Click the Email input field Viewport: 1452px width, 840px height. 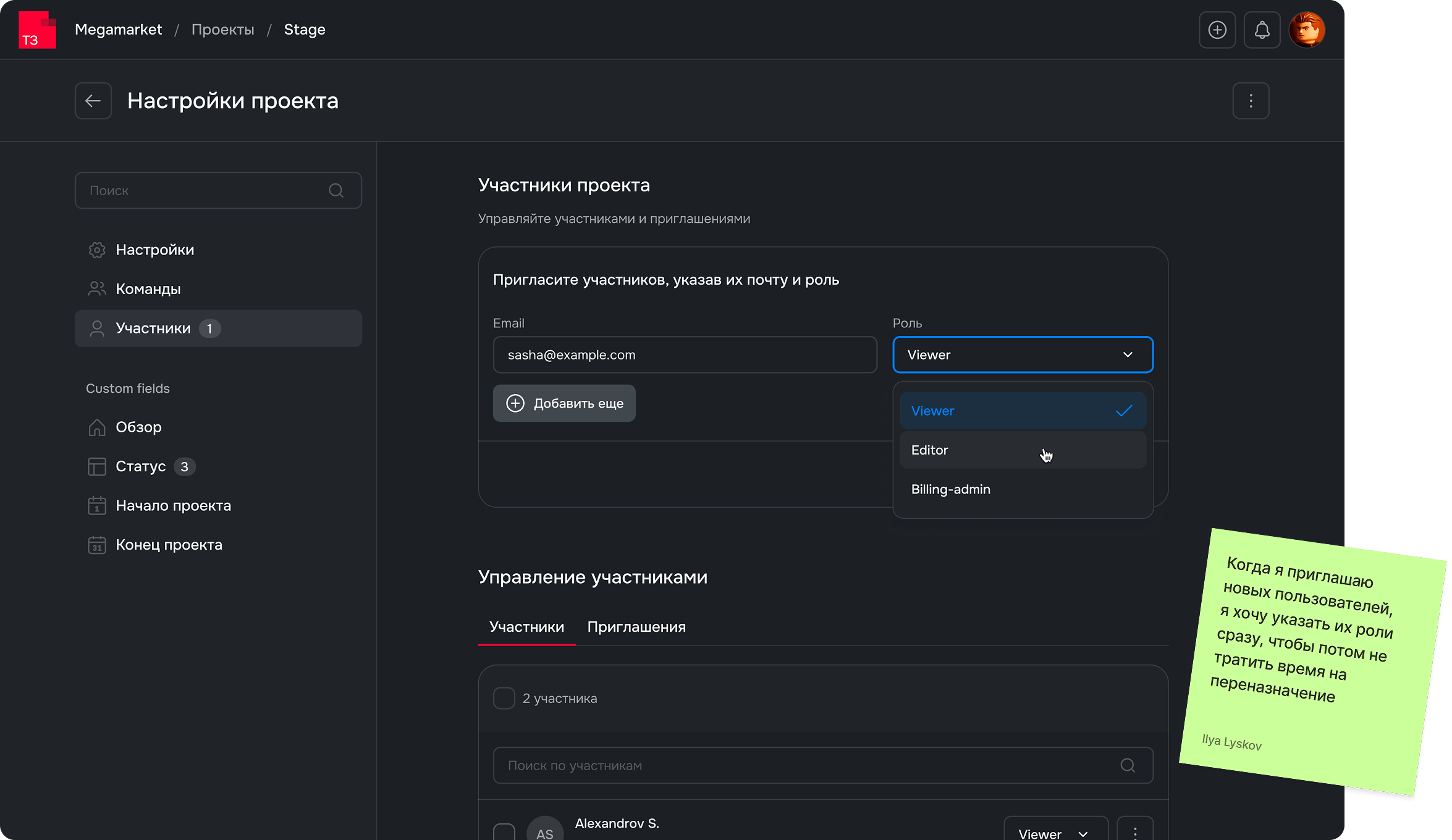point(685,355)
